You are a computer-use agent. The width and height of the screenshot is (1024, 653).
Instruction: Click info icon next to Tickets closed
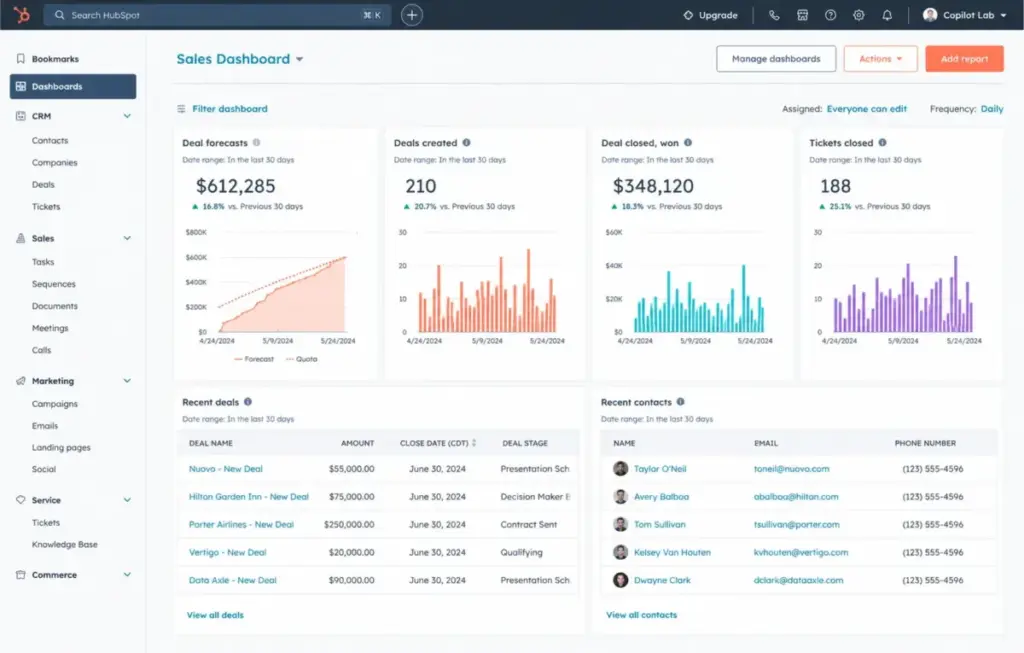coord(882,142)
